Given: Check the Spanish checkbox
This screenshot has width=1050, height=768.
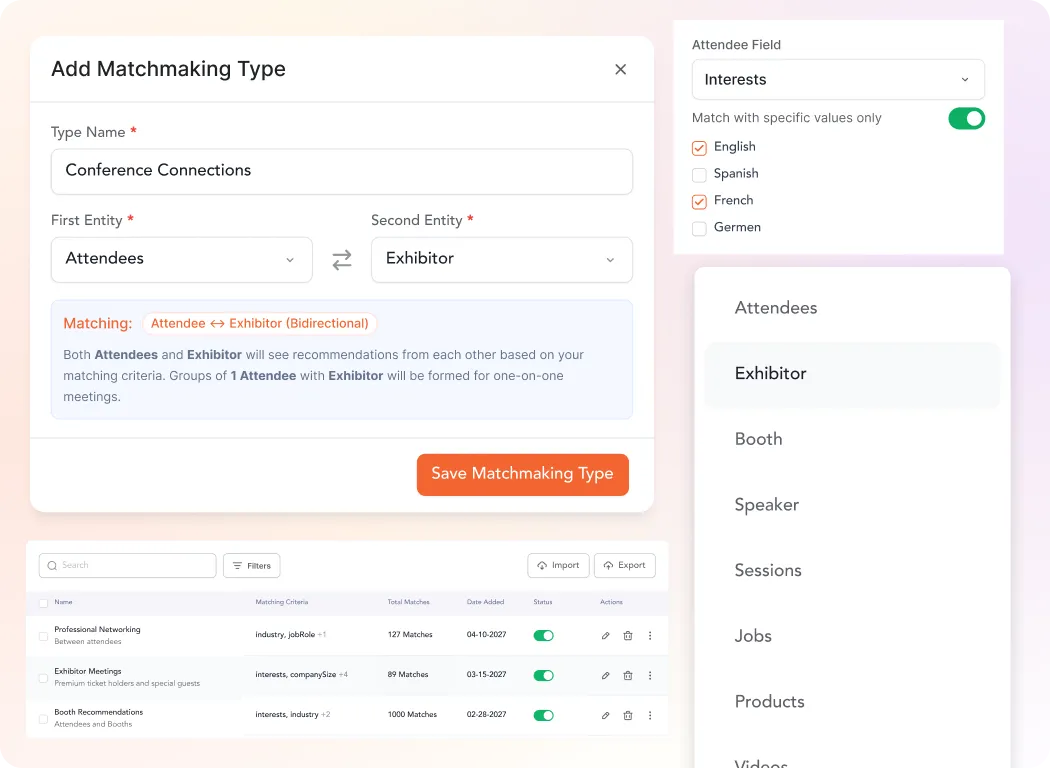Looking at the screenshot, I should coord(699,174).
